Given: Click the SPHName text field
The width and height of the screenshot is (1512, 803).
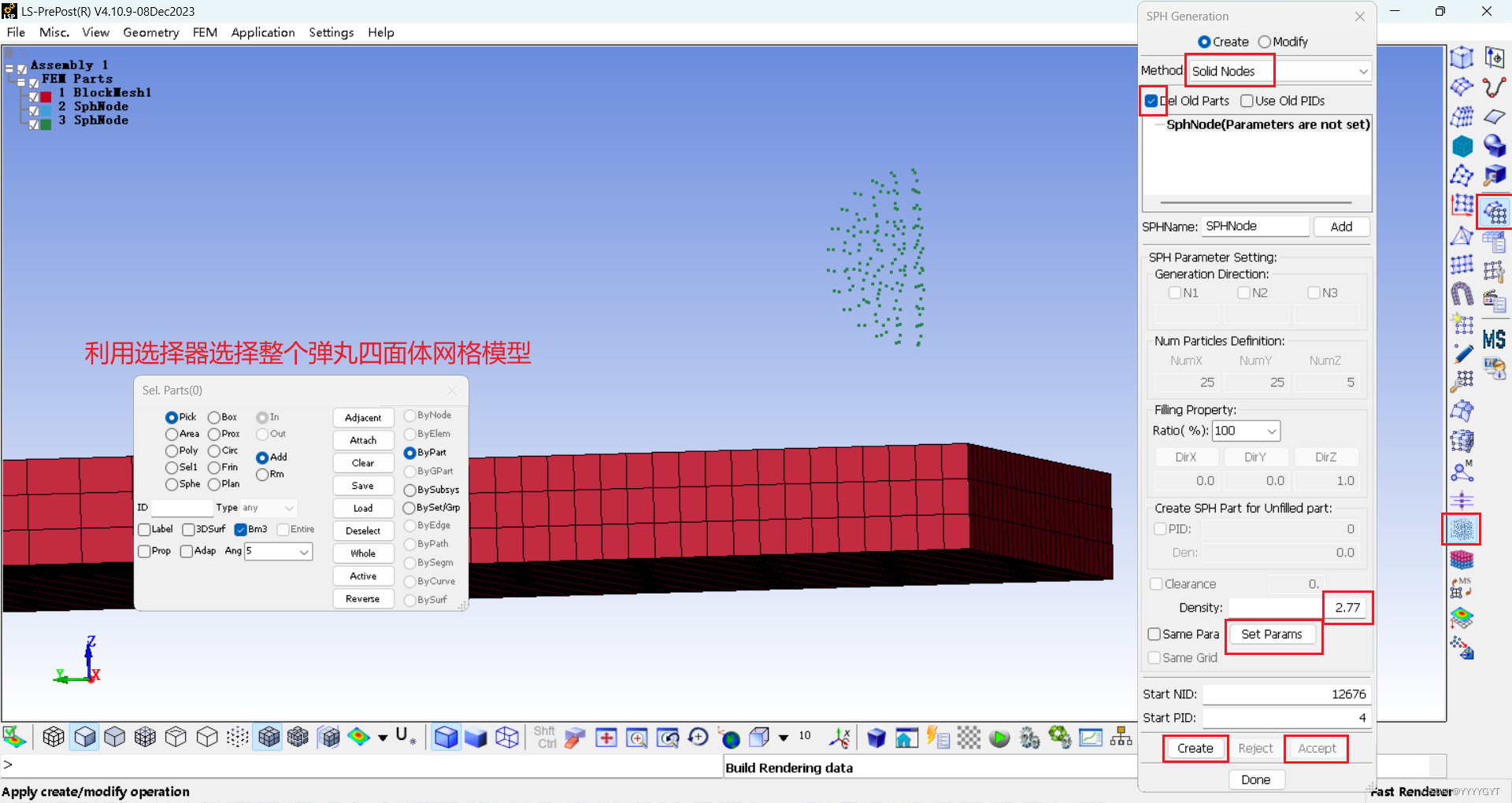Looking at the screenshot, I should coord(1255,227).
